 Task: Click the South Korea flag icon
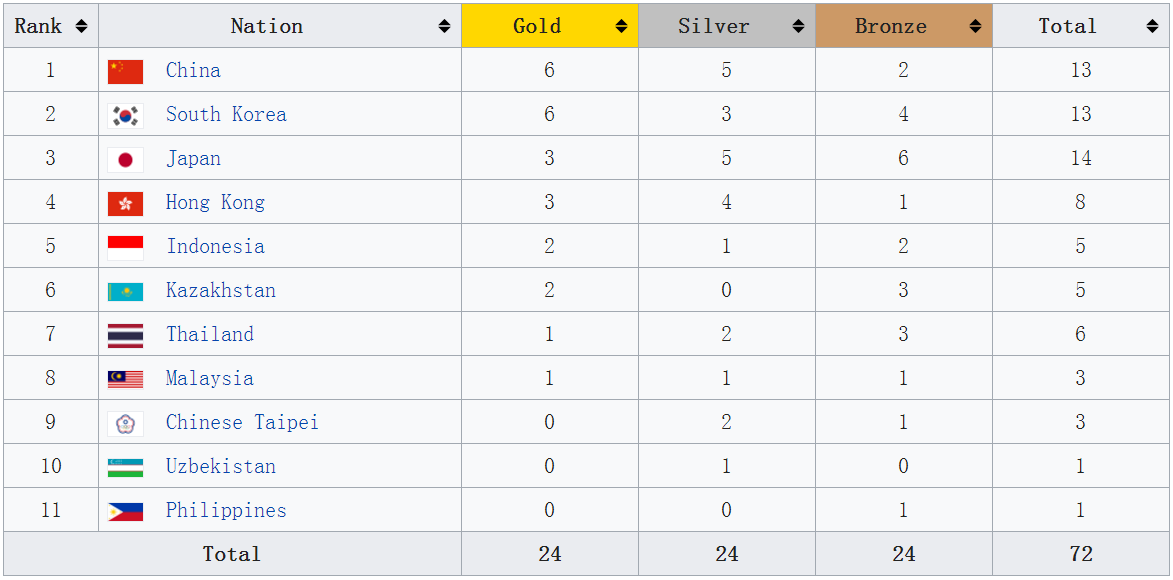tap(125, 115)
